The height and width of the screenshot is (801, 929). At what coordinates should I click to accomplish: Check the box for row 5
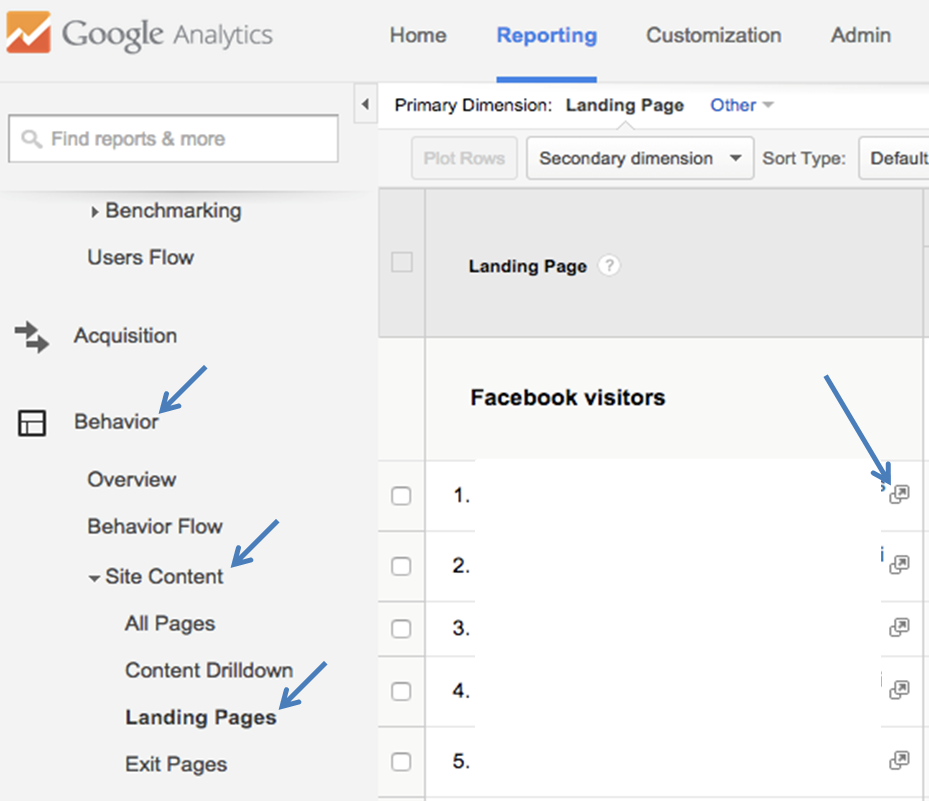[x=401, y=761]
